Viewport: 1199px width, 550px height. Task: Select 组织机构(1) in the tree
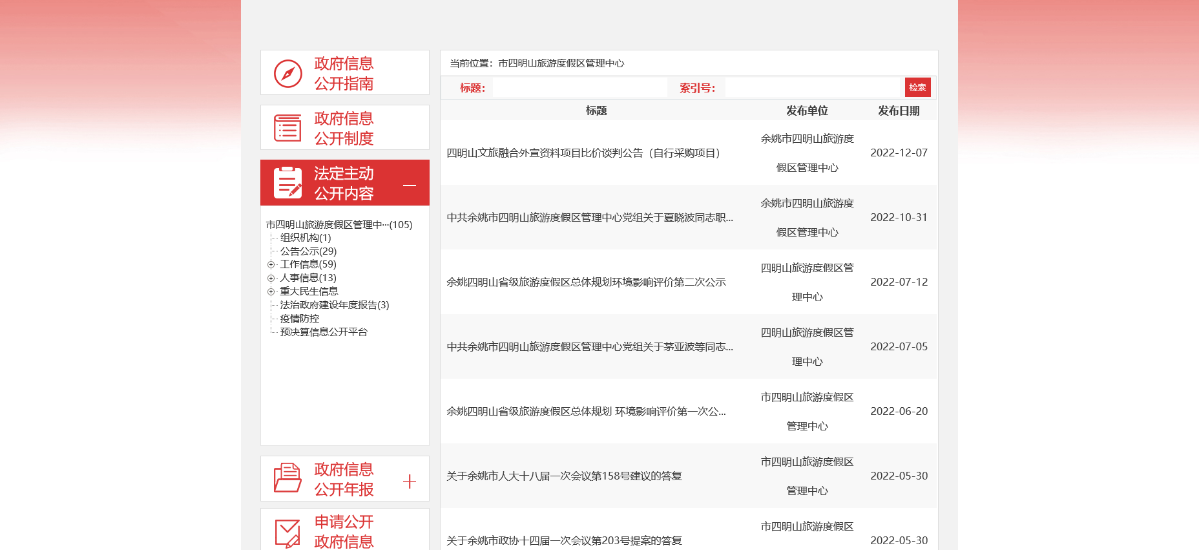pyautogui.click(x=306, y=238)
